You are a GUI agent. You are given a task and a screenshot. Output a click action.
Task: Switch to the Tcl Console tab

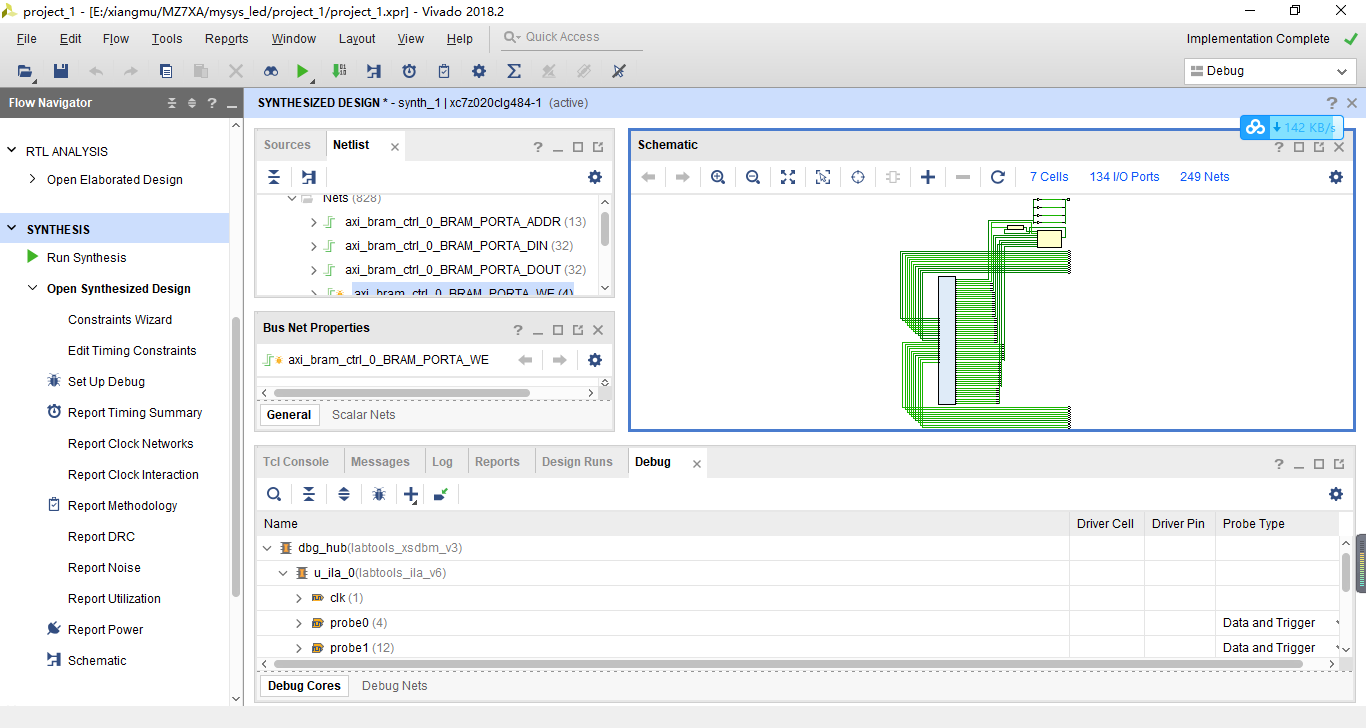(x=296, y=461)
